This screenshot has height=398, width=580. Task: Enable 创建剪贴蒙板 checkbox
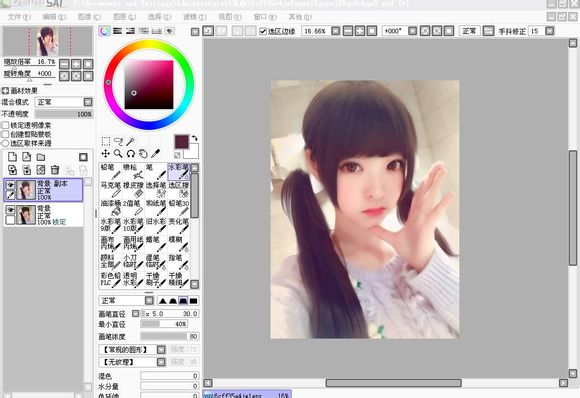click(6, 134)
